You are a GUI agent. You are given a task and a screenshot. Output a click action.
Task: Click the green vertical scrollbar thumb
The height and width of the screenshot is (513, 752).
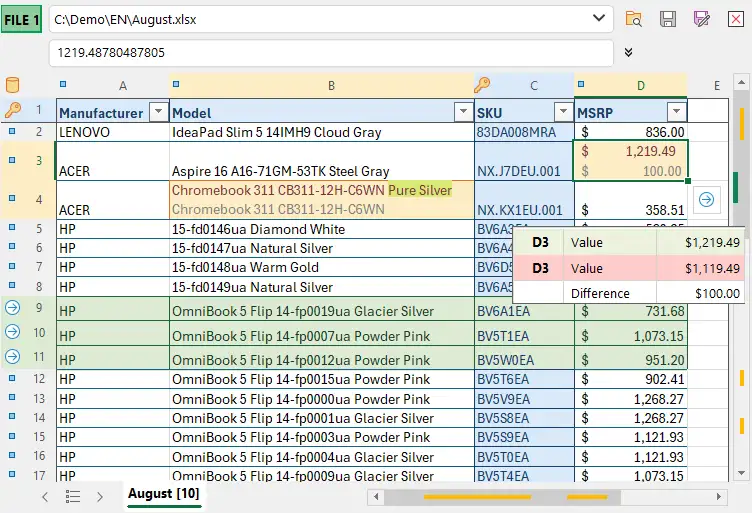coord(737,187)
